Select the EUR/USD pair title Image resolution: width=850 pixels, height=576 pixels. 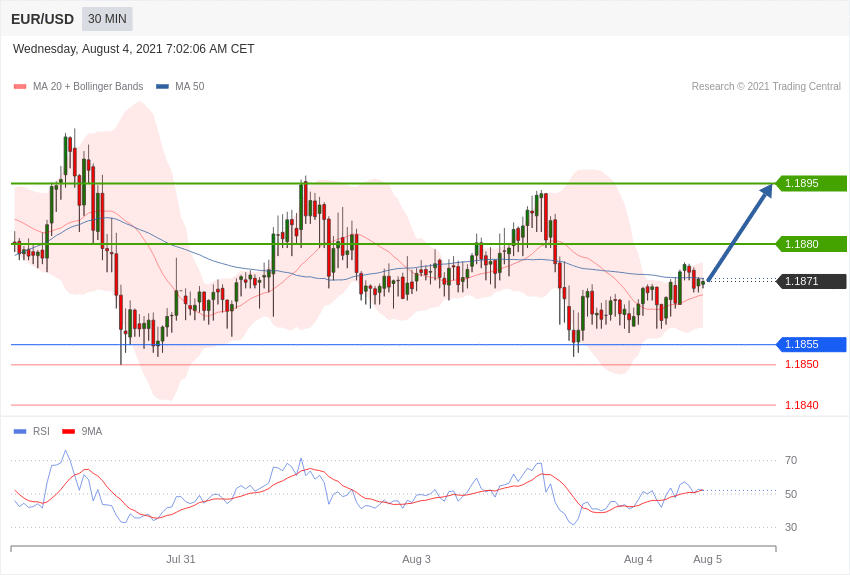[x=42, y=20]
